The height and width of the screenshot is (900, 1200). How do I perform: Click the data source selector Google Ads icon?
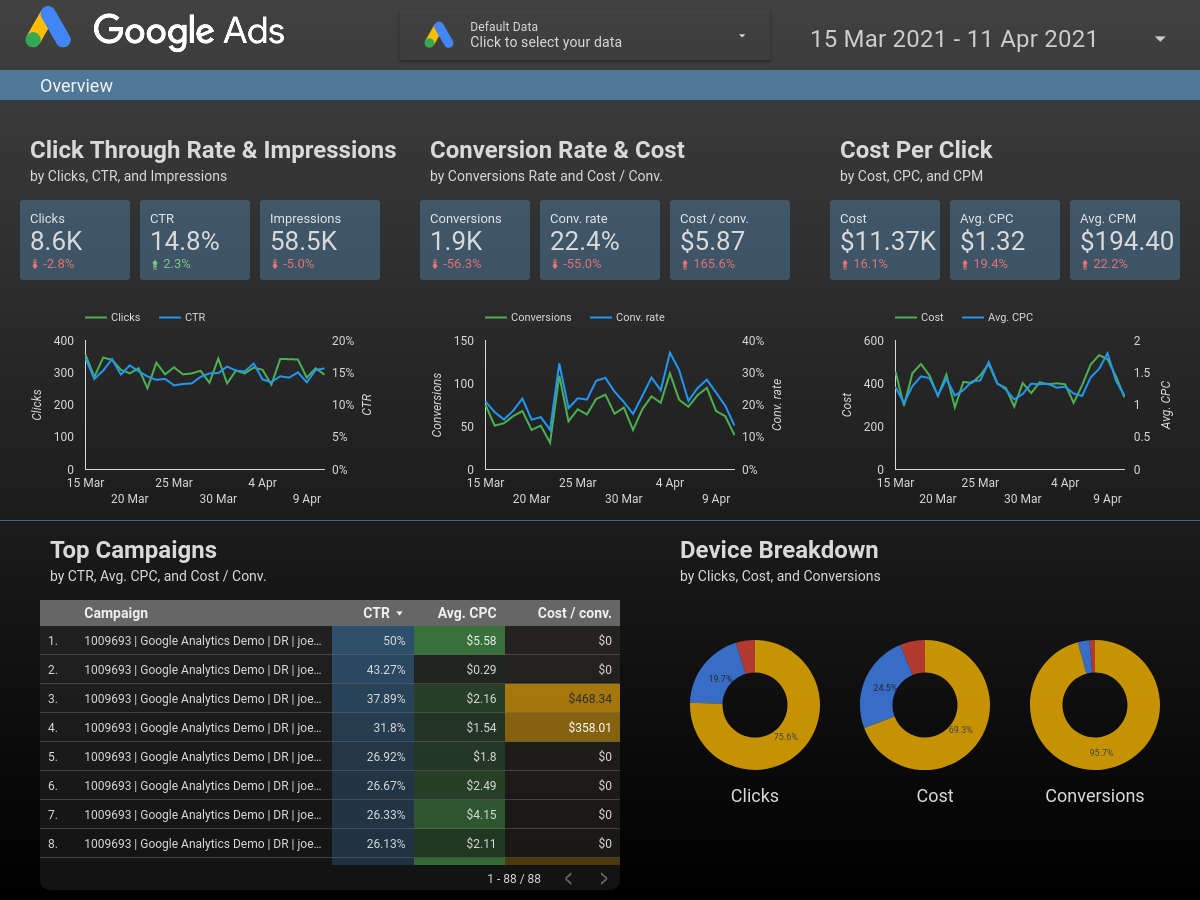pos(439,35)
